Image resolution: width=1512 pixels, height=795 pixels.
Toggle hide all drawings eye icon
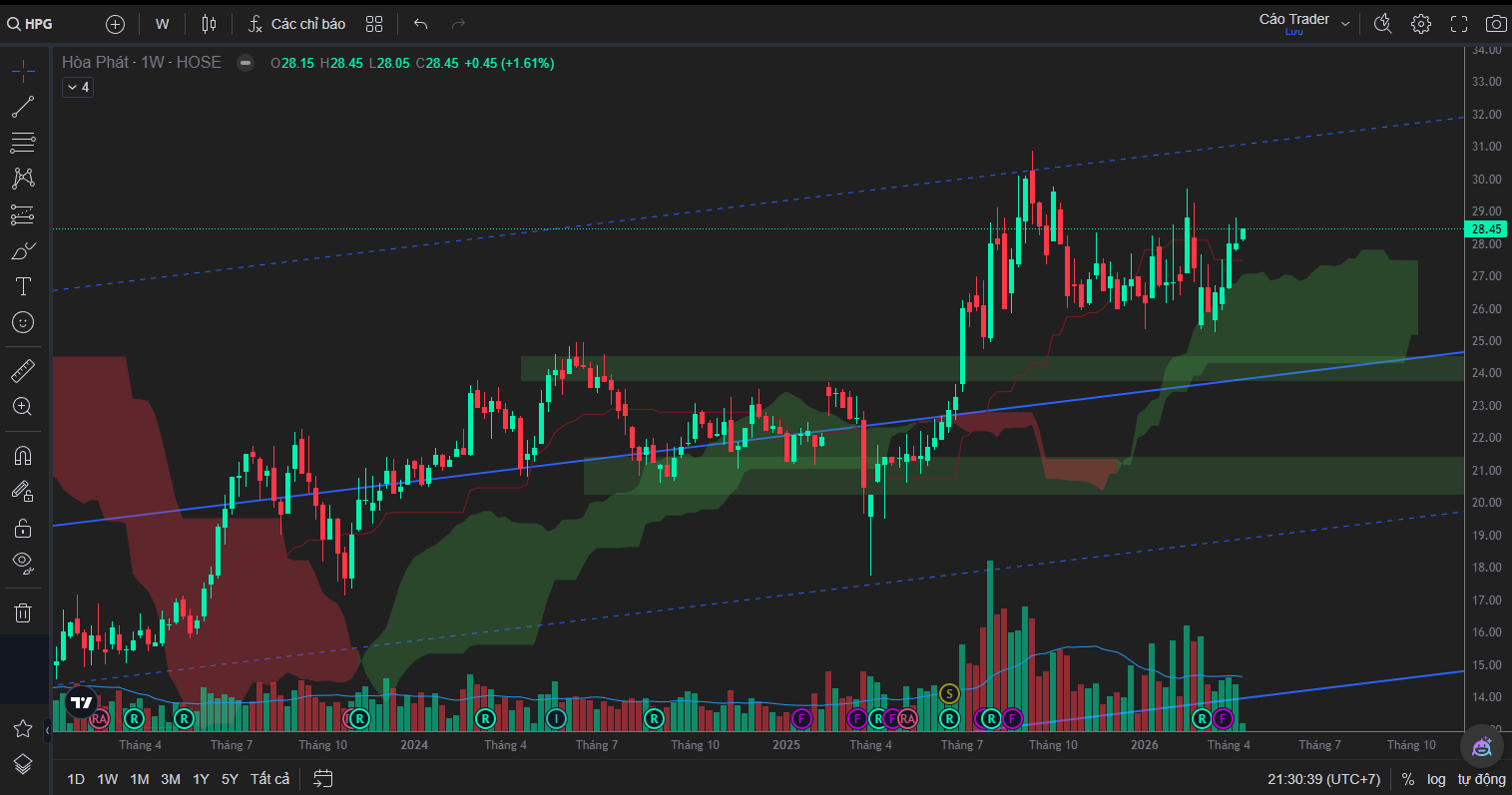[x=23, y=564]
